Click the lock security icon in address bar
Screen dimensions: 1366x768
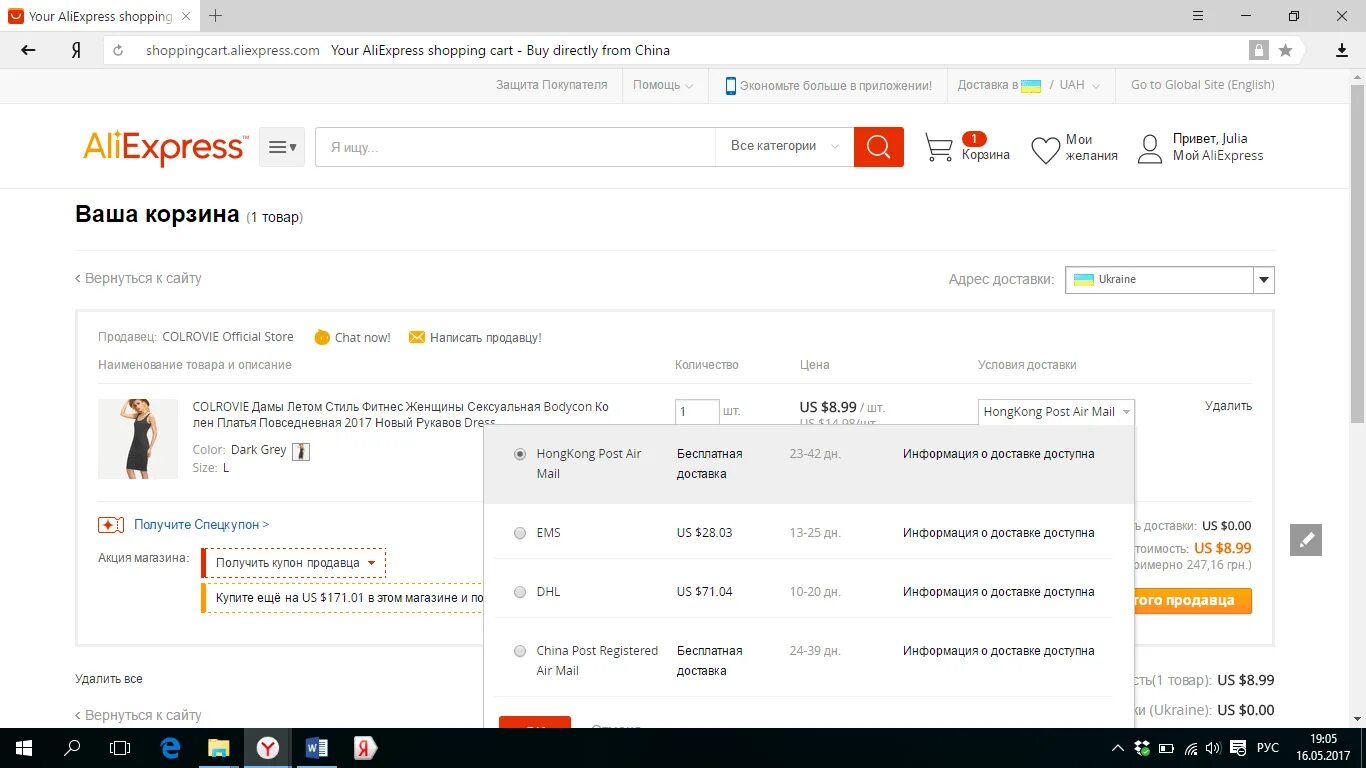1258,50
